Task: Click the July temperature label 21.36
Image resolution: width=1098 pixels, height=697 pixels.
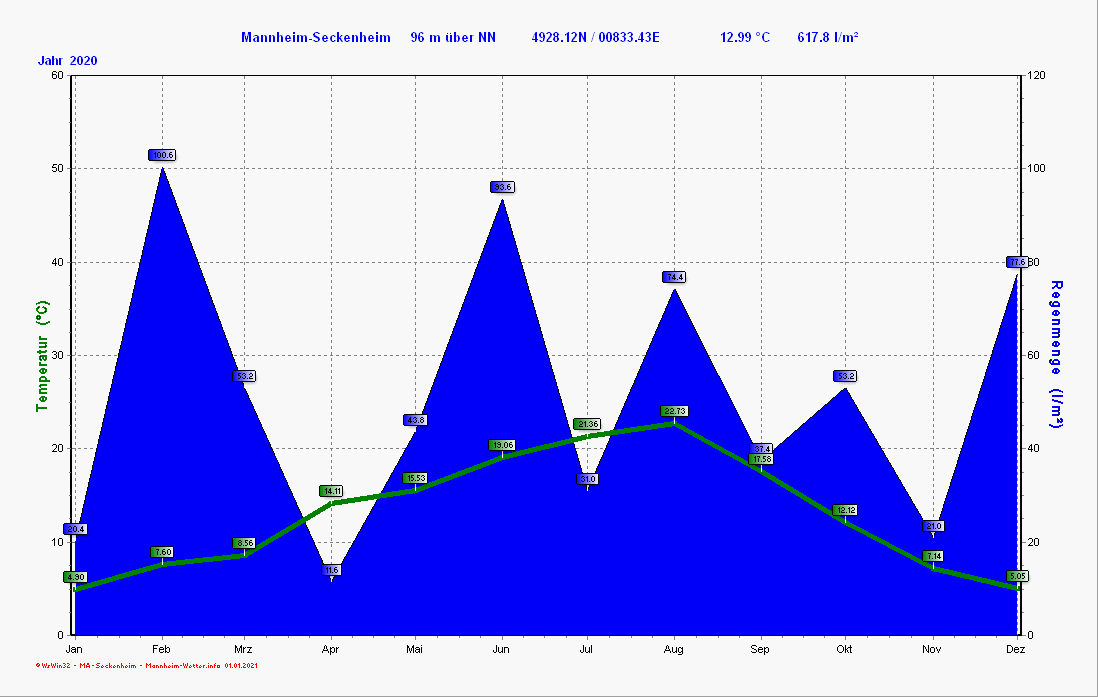Action: coord(587,424)
